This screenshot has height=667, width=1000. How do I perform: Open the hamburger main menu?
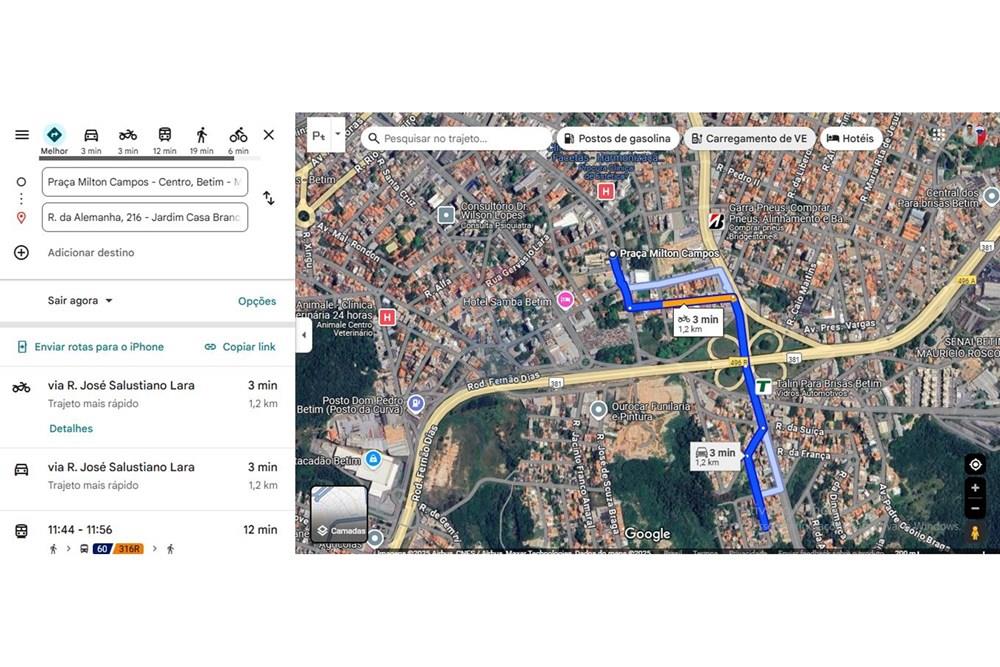22,135
